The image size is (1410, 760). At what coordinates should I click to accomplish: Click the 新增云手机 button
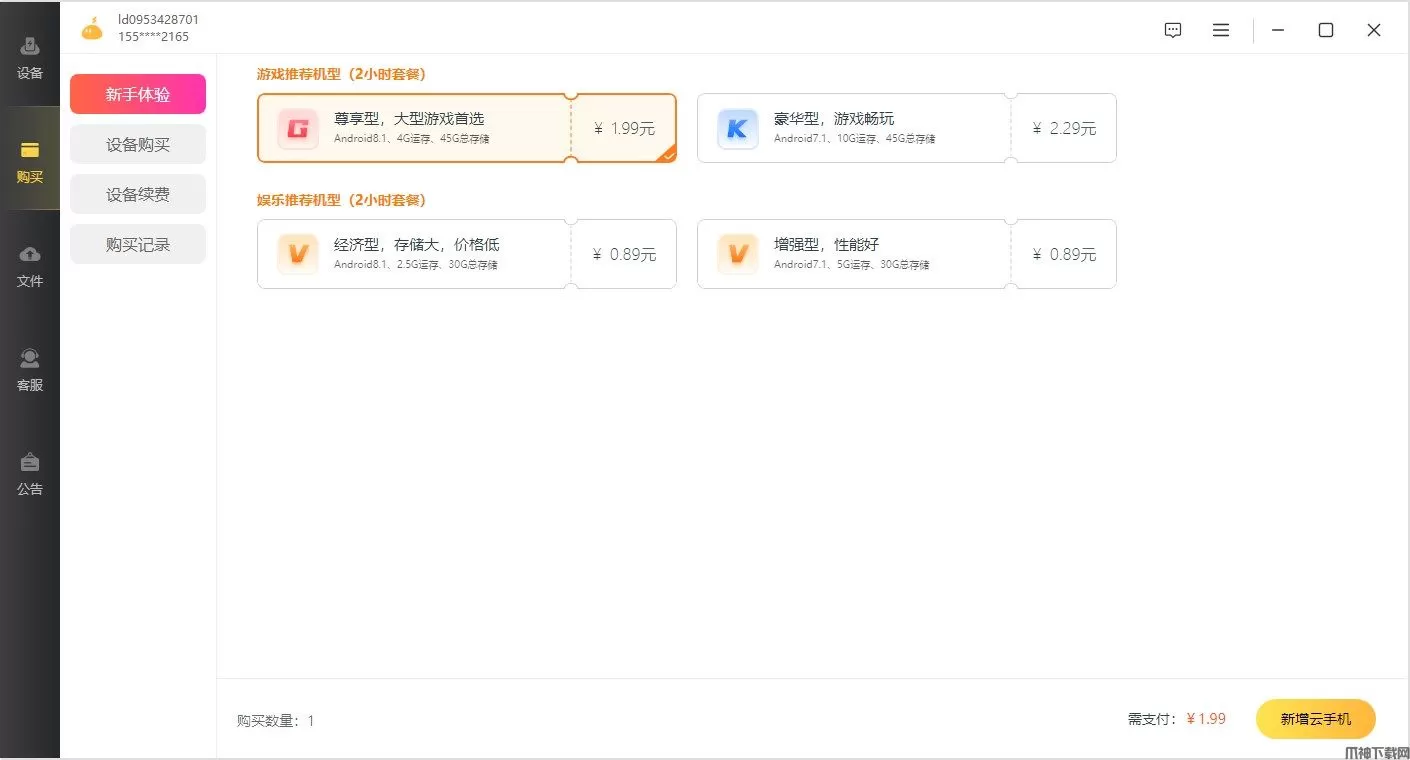1315,719
